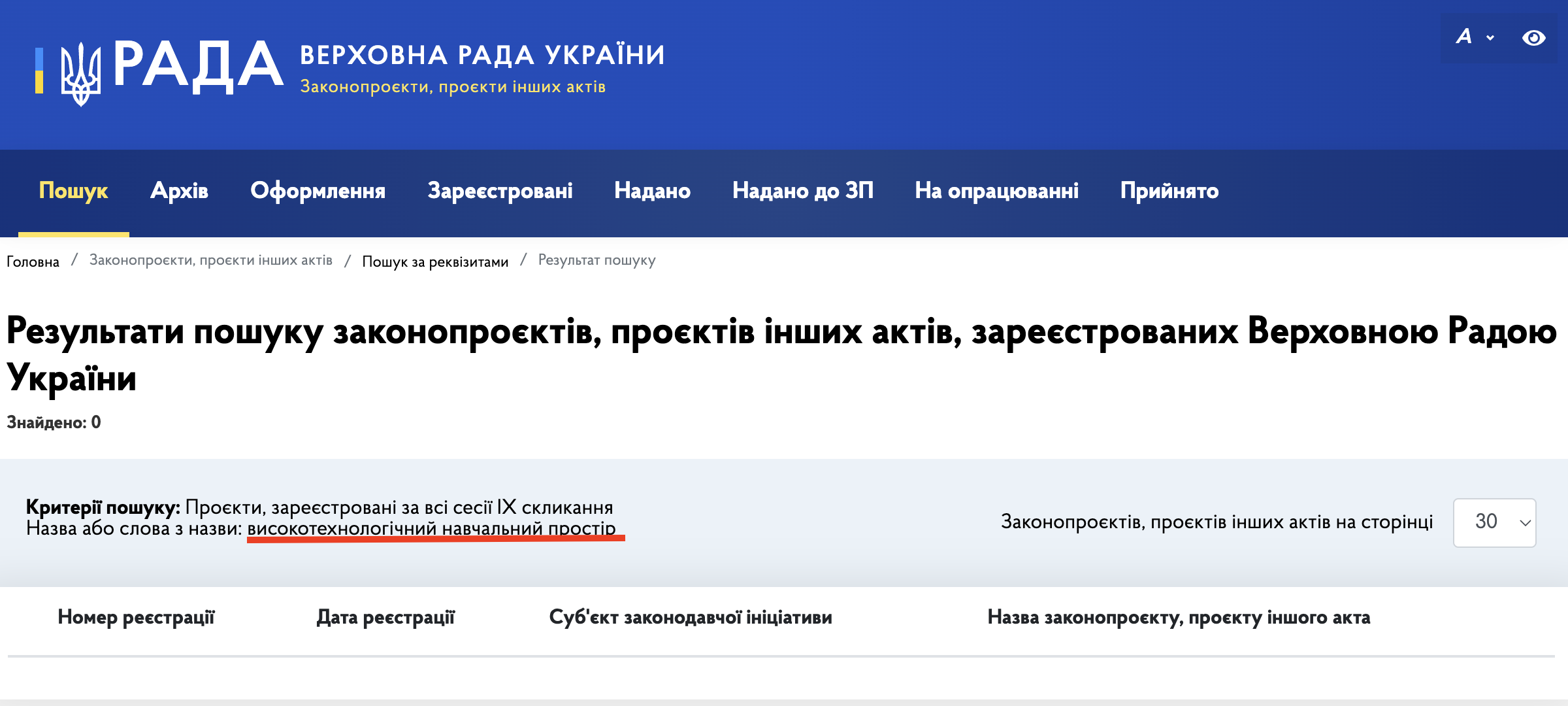
Task: Click the Критерії пошуку label
Action: coord(103,507)
